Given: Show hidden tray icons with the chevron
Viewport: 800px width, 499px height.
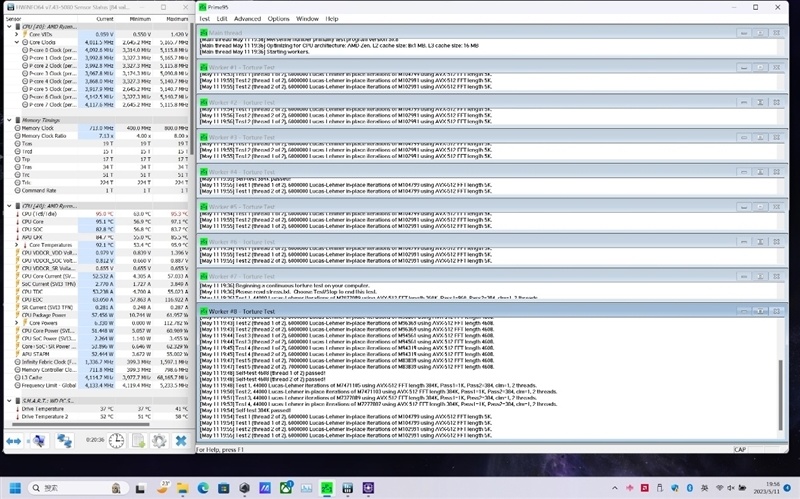Looking at the screenshot, I should [615, 488].
